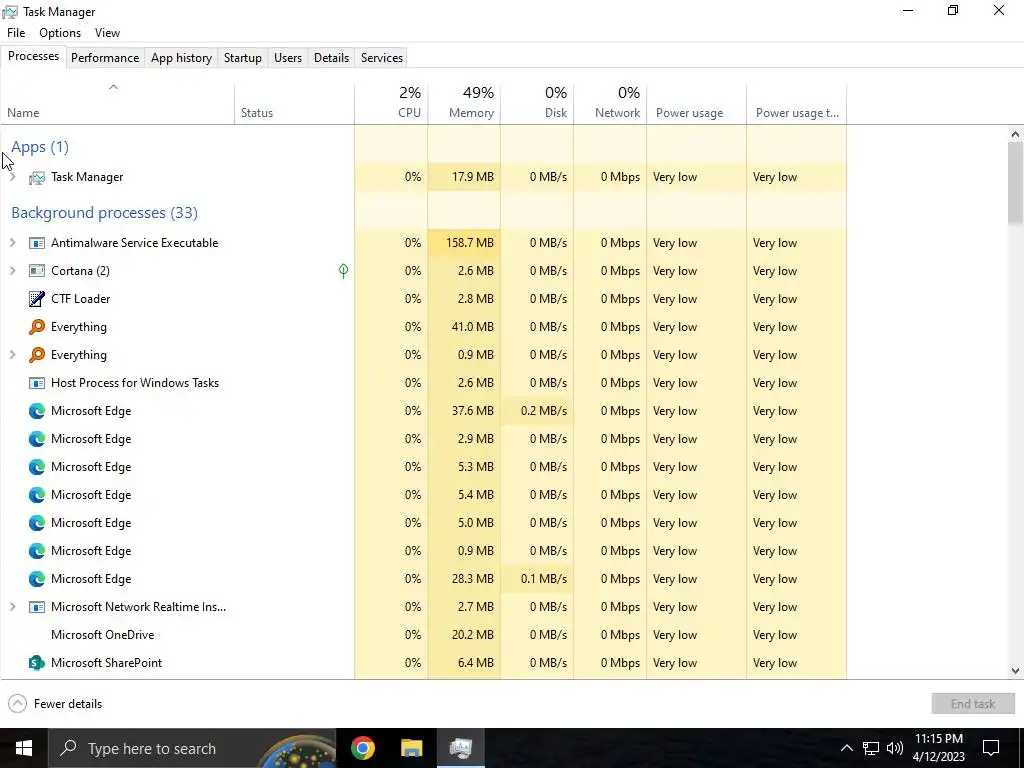Click the Microsoft Edge icon using 28.3 MB
1024x768 pixels.
pyautogui.click(x=37, y=579)
